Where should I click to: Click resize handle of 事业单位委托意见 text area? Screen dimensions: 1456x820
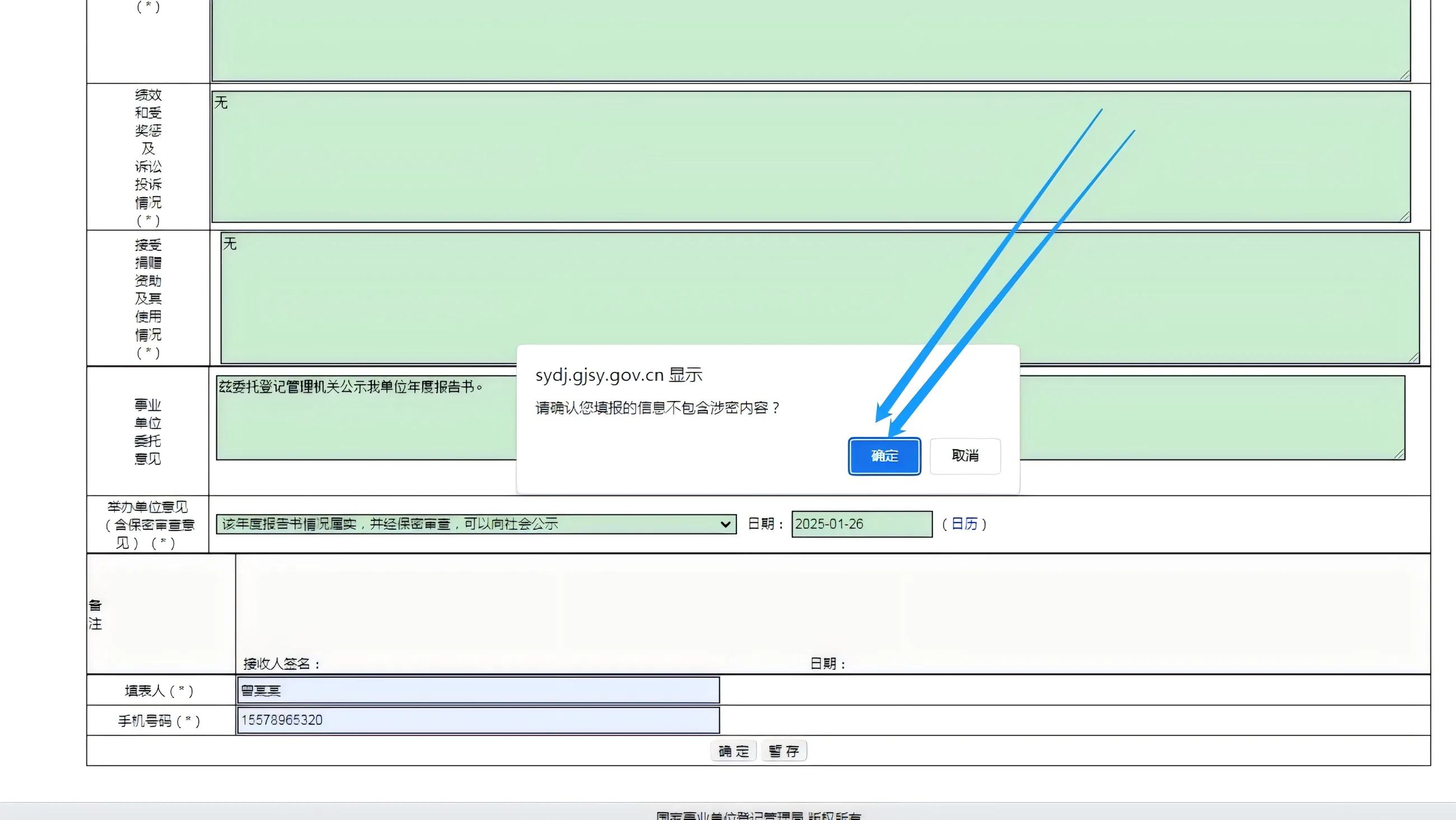tap(1399, 454)
